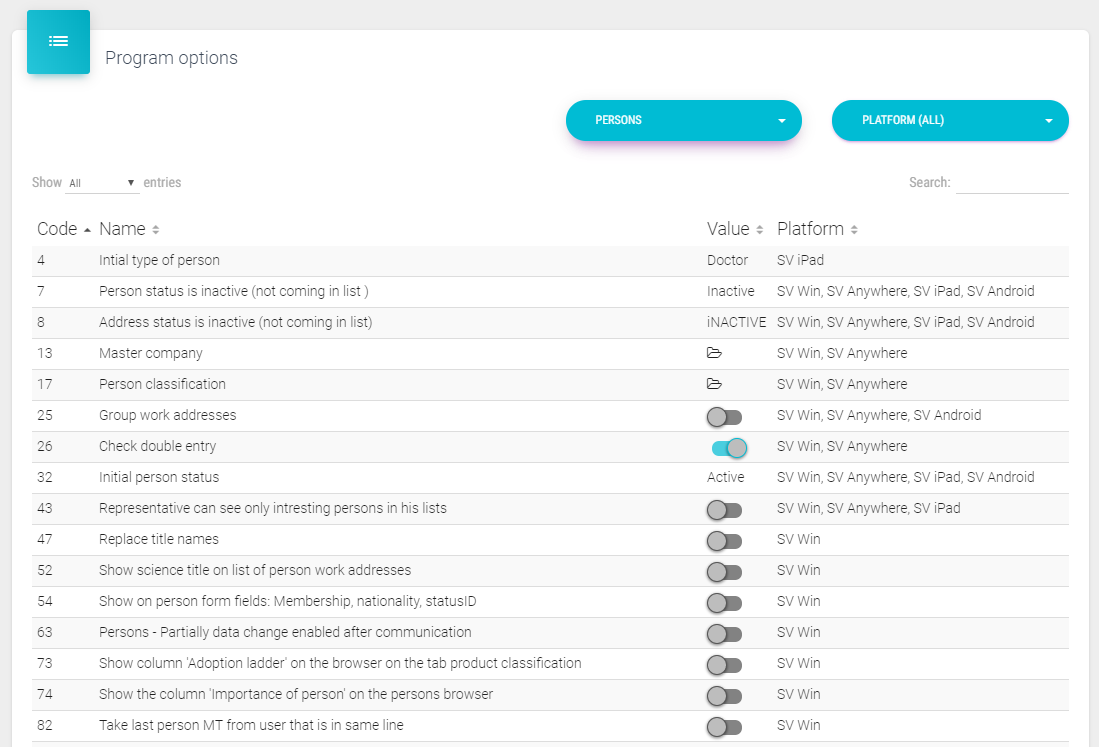The image size is (1099, 747).
Task: Open the Platform (All) dropdown
Action: click(x=950, y=121)
